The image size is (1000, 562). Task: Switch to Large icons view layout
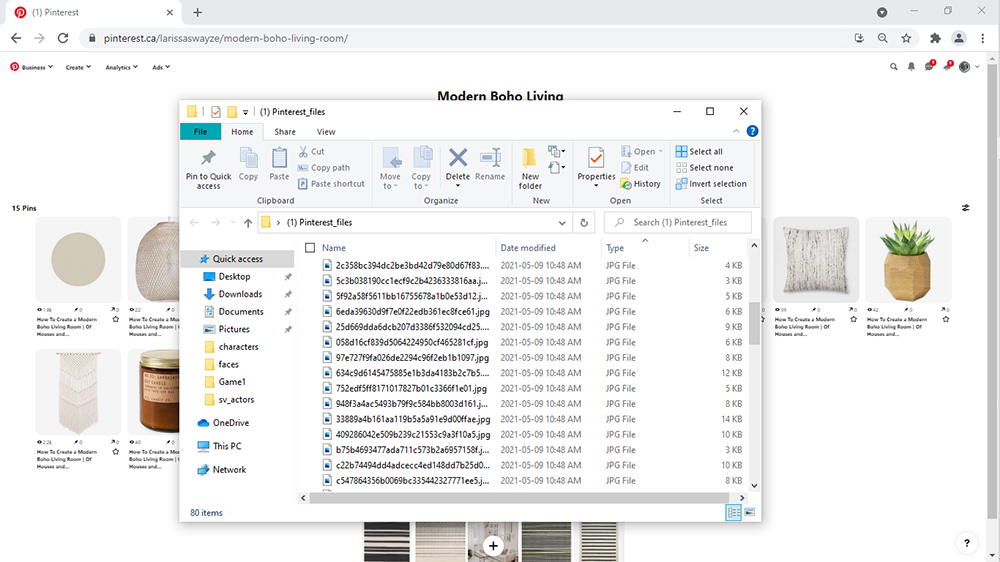[749, 512]
